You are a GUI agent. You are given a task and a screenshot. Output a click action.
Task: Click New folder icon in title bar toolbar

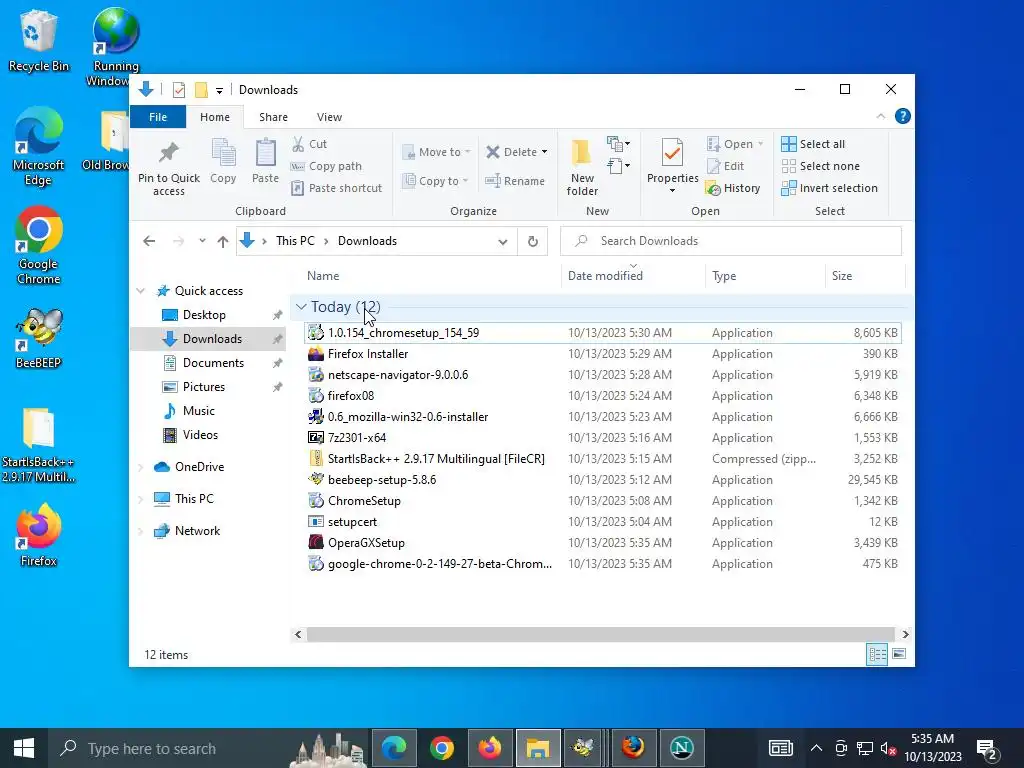pos(201,90)
